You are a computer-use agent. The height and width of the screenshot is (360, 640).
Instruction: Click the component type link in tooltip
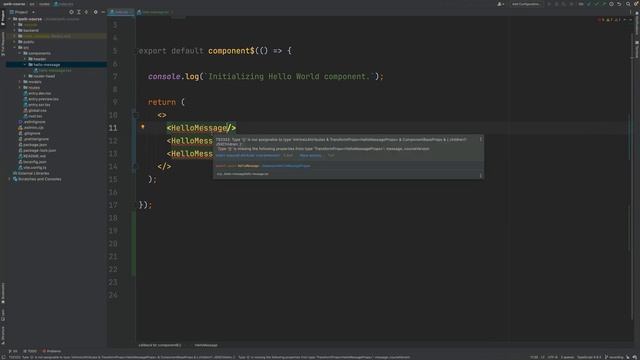[286, 166]
